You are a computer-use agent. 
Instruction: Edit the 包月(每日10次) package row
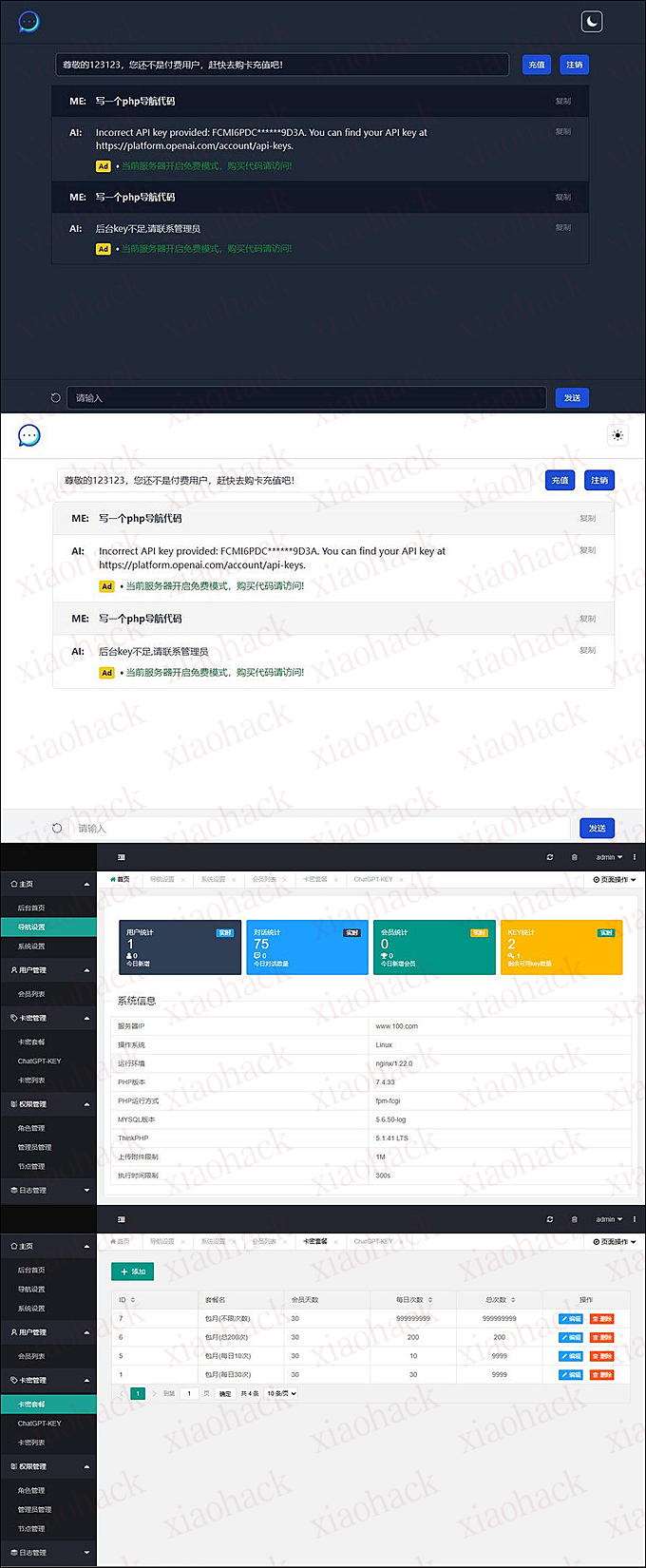571,1356
